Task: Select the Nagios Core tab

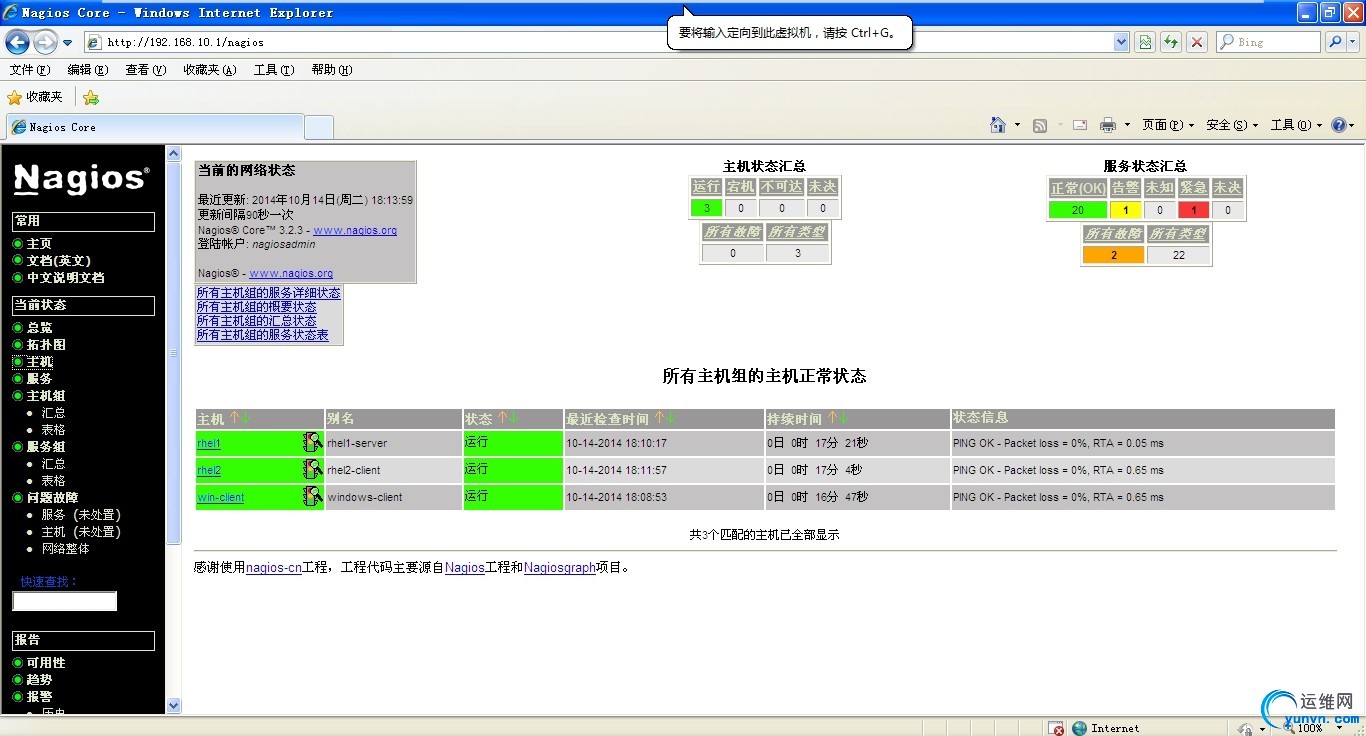Action: pos(155,127)
